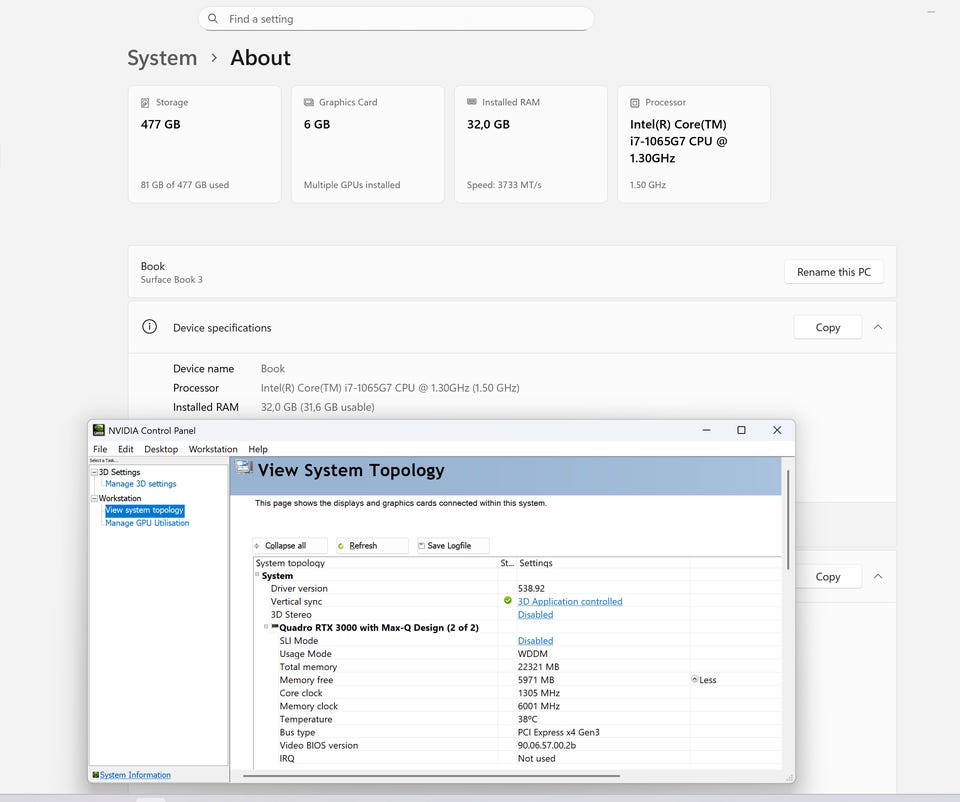Click Bus type value PCI Express x4 Gen3
The height and width of the screenshot is (802, 960).
coord(558,732)
